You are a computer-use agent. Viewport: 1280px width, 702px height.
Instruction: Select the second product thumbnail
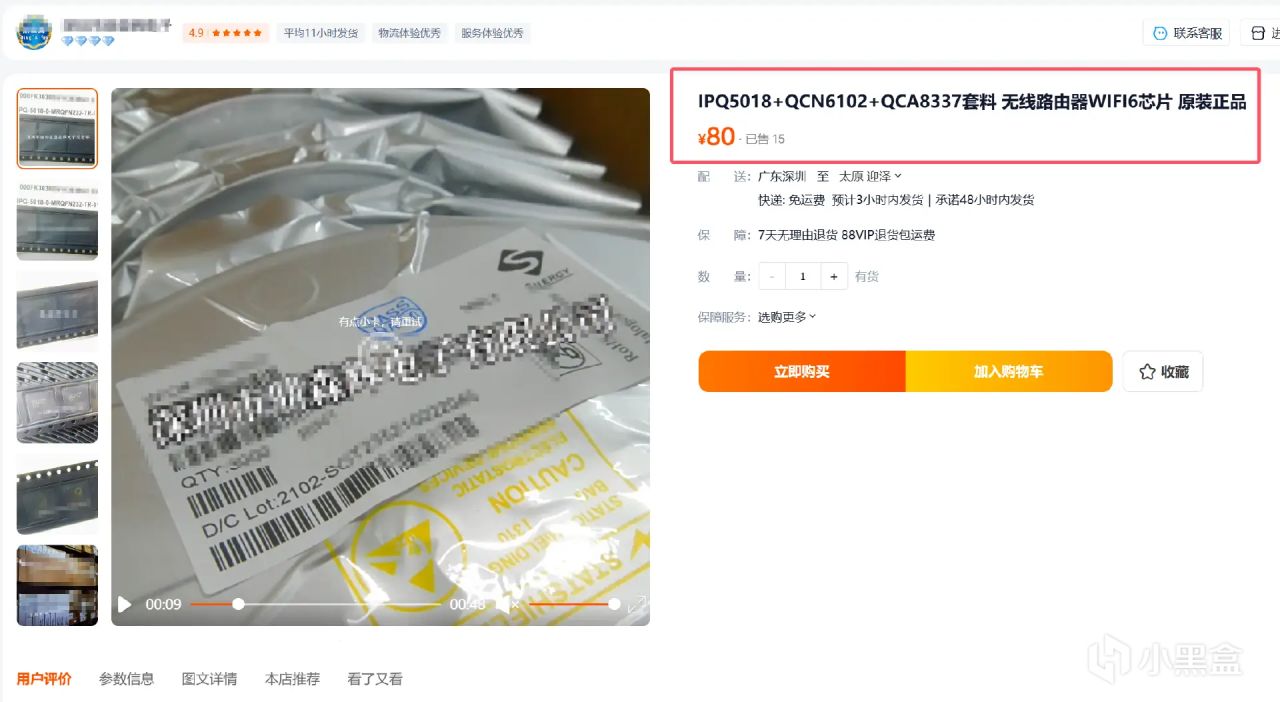tap(57, 220)
